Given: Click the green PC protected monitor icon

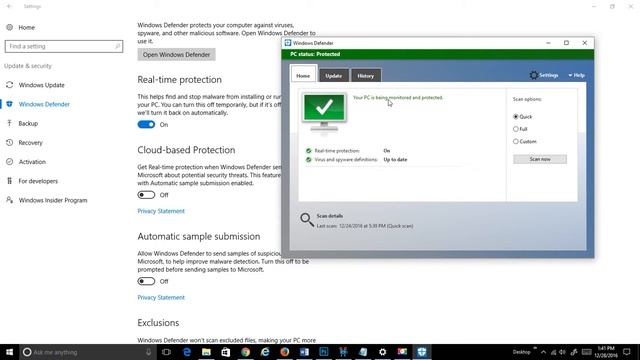Looking at the screenshot, I should point(324,113).
